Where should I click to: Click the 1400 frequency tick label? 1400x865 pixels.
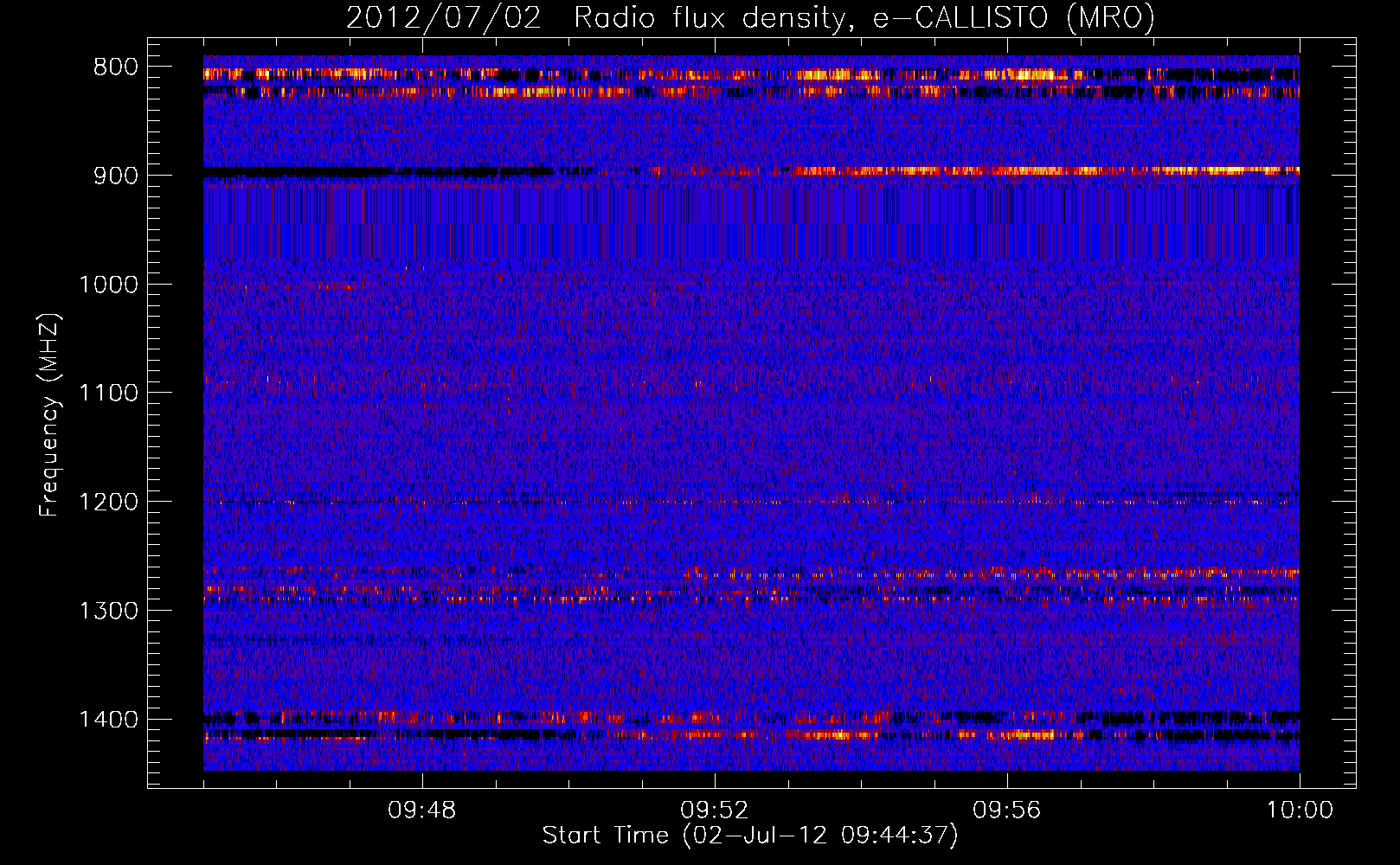click(x=108, y=720)
